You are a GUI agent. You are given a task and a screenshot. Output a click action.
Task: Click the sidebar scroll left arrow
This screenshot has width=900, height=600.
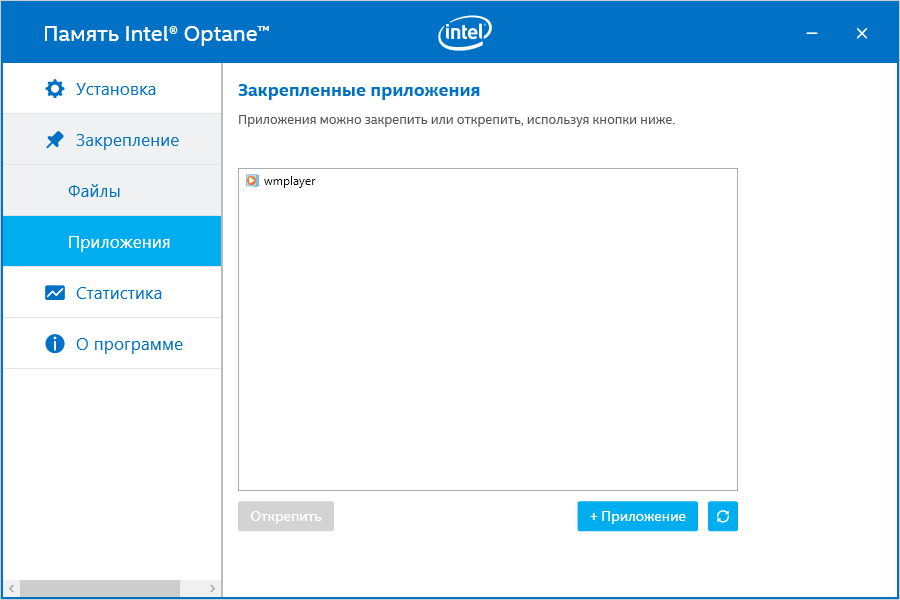11,588
